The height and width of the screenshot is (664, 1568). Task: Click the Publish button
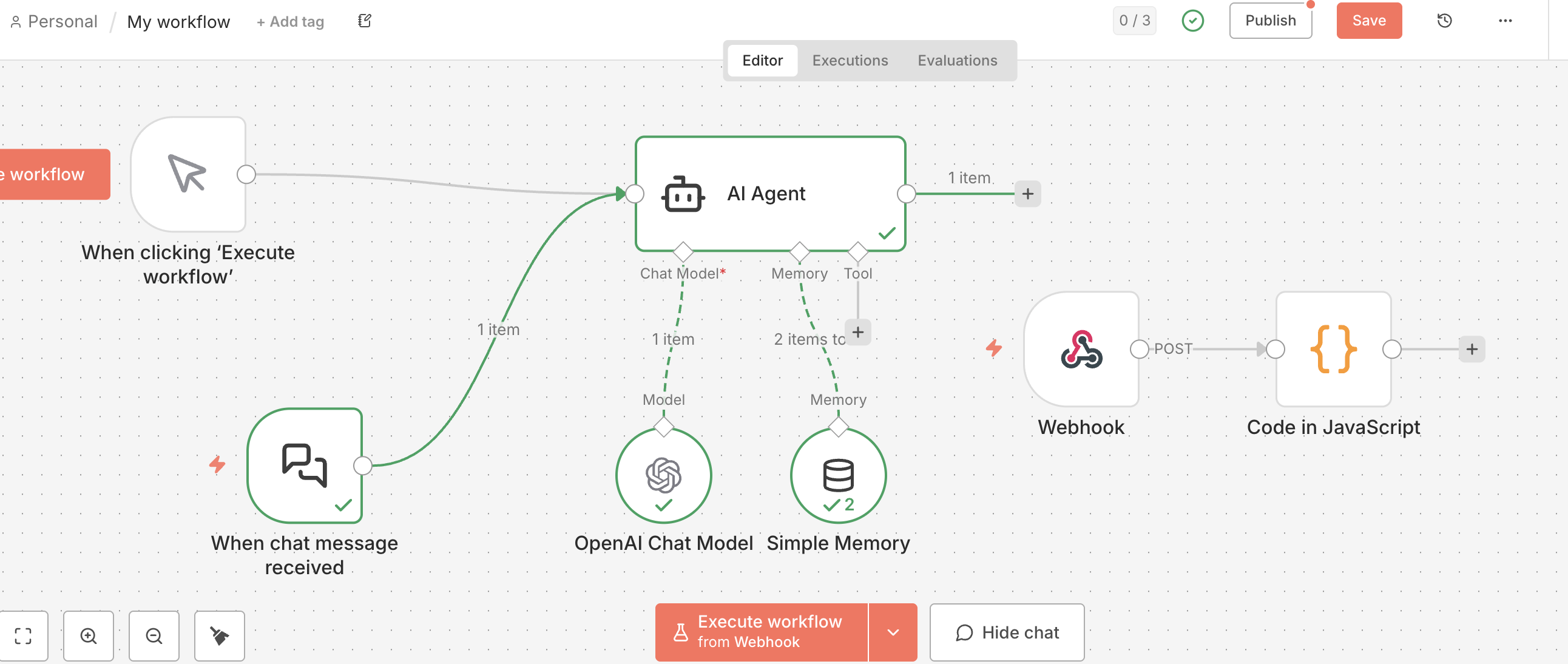(1269, 21)
